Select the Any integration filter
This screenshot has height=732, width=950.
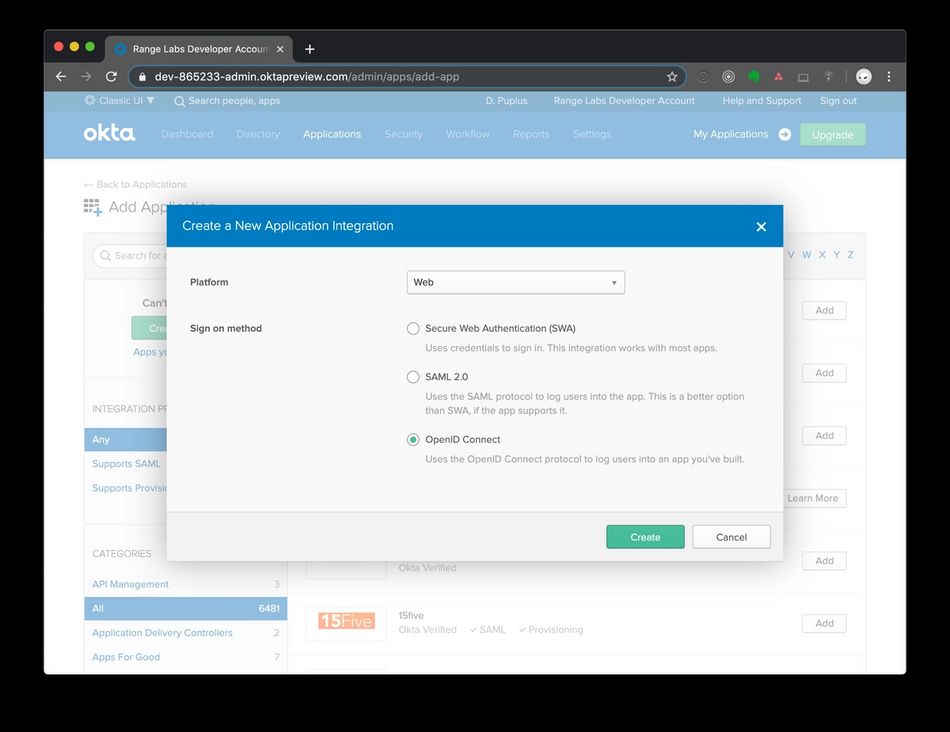click(125, 439)
